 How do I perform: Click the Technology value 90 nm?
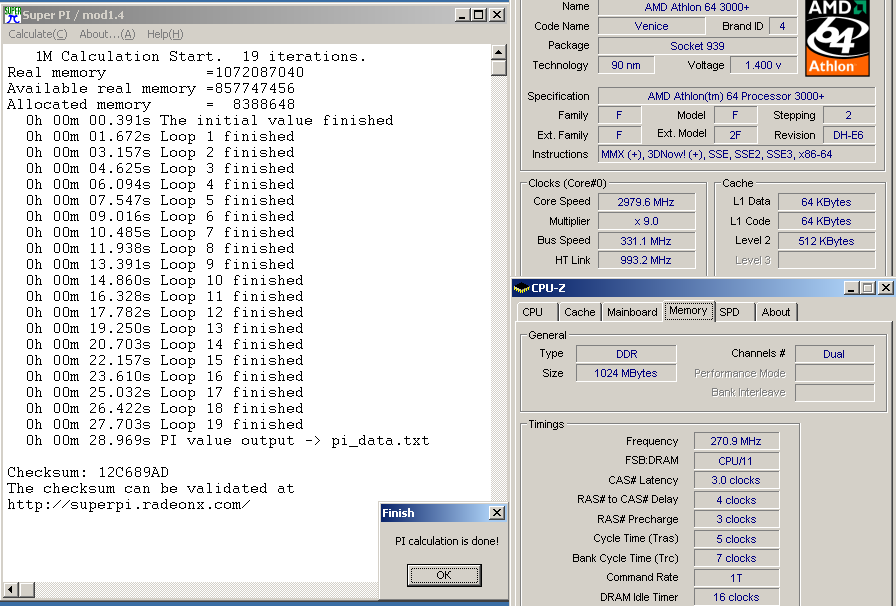tap(626, 65)
